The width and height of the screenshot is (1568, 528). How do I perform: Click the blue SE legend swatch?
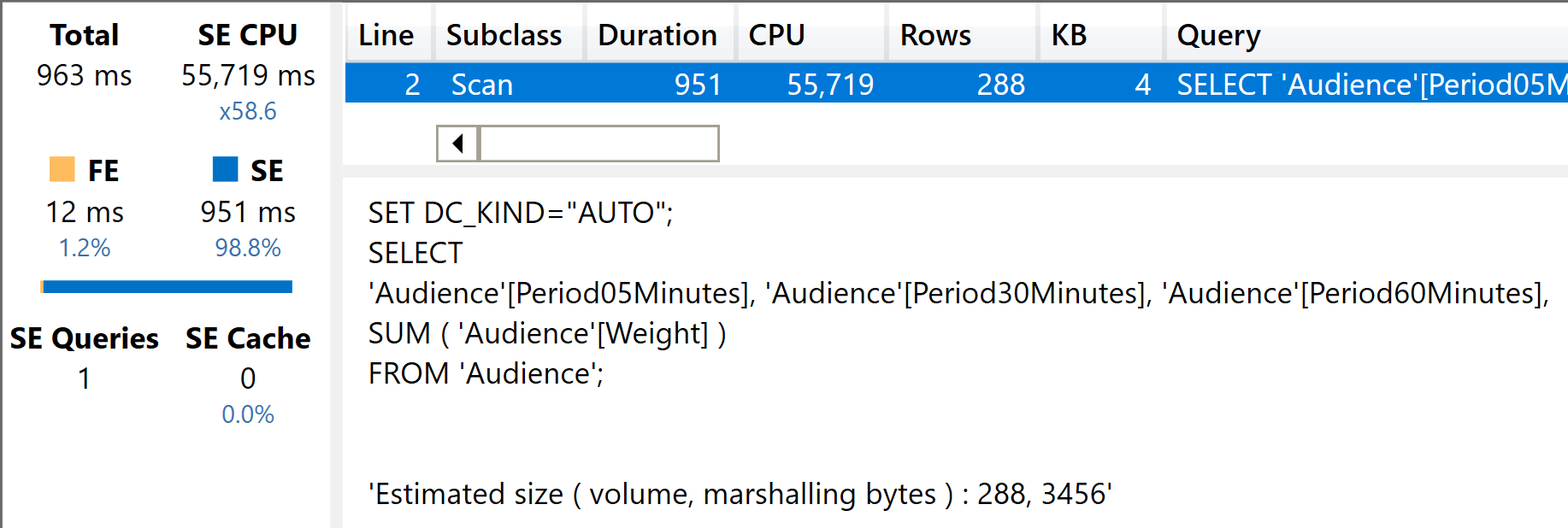click(225, 169)
